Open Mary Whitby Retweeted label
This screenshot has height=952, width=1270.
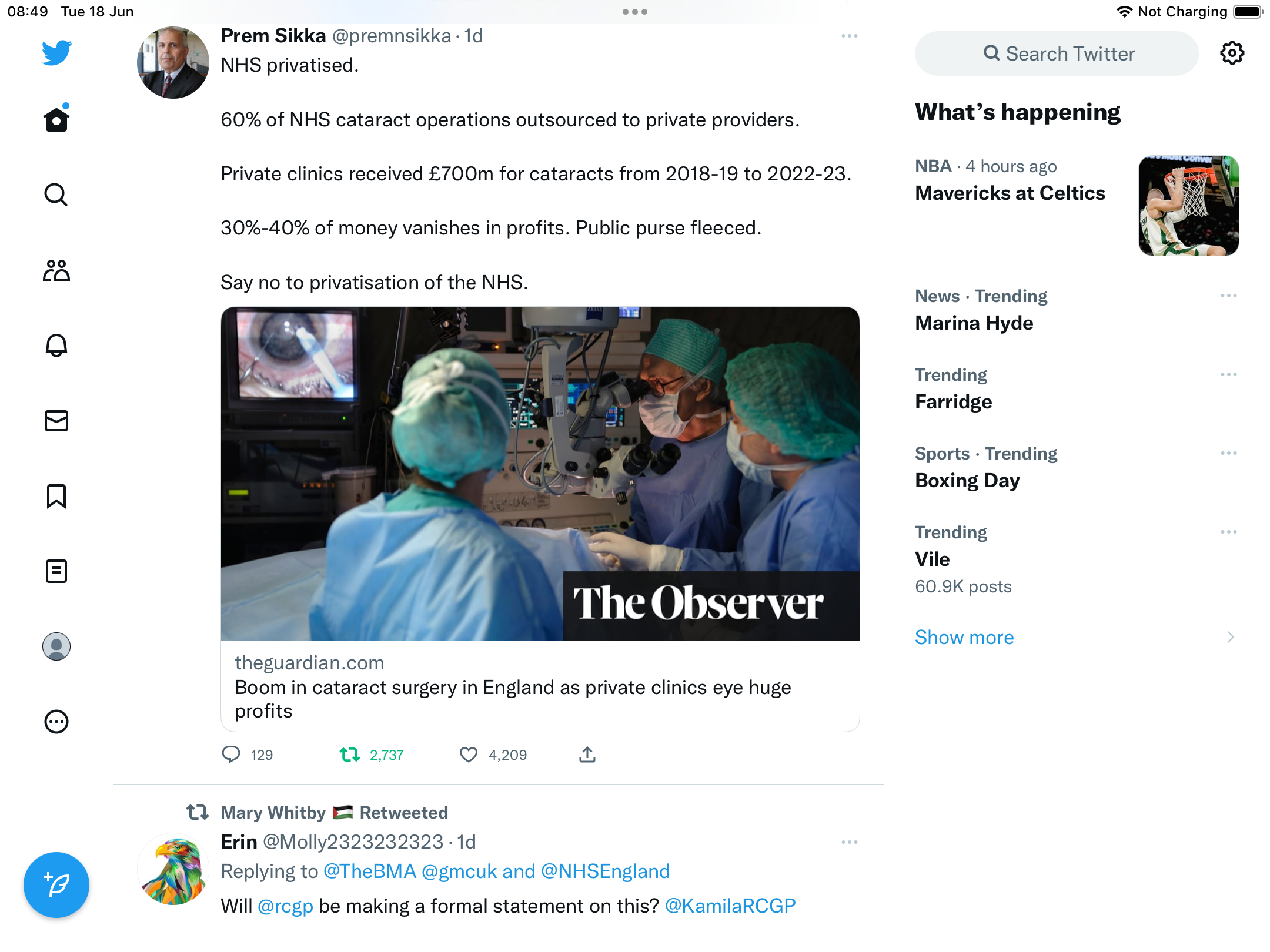334,813
